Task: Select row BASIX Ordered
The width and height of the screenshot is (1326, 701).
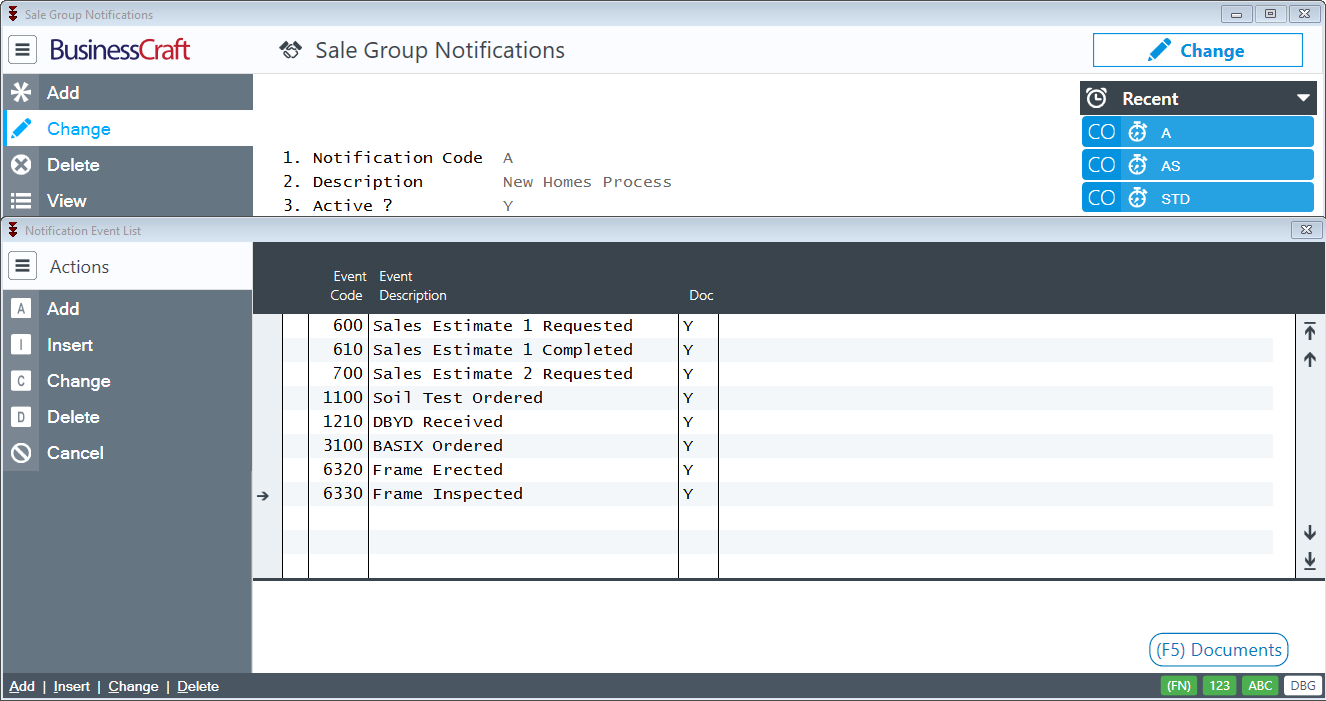Action: point(777,446)
